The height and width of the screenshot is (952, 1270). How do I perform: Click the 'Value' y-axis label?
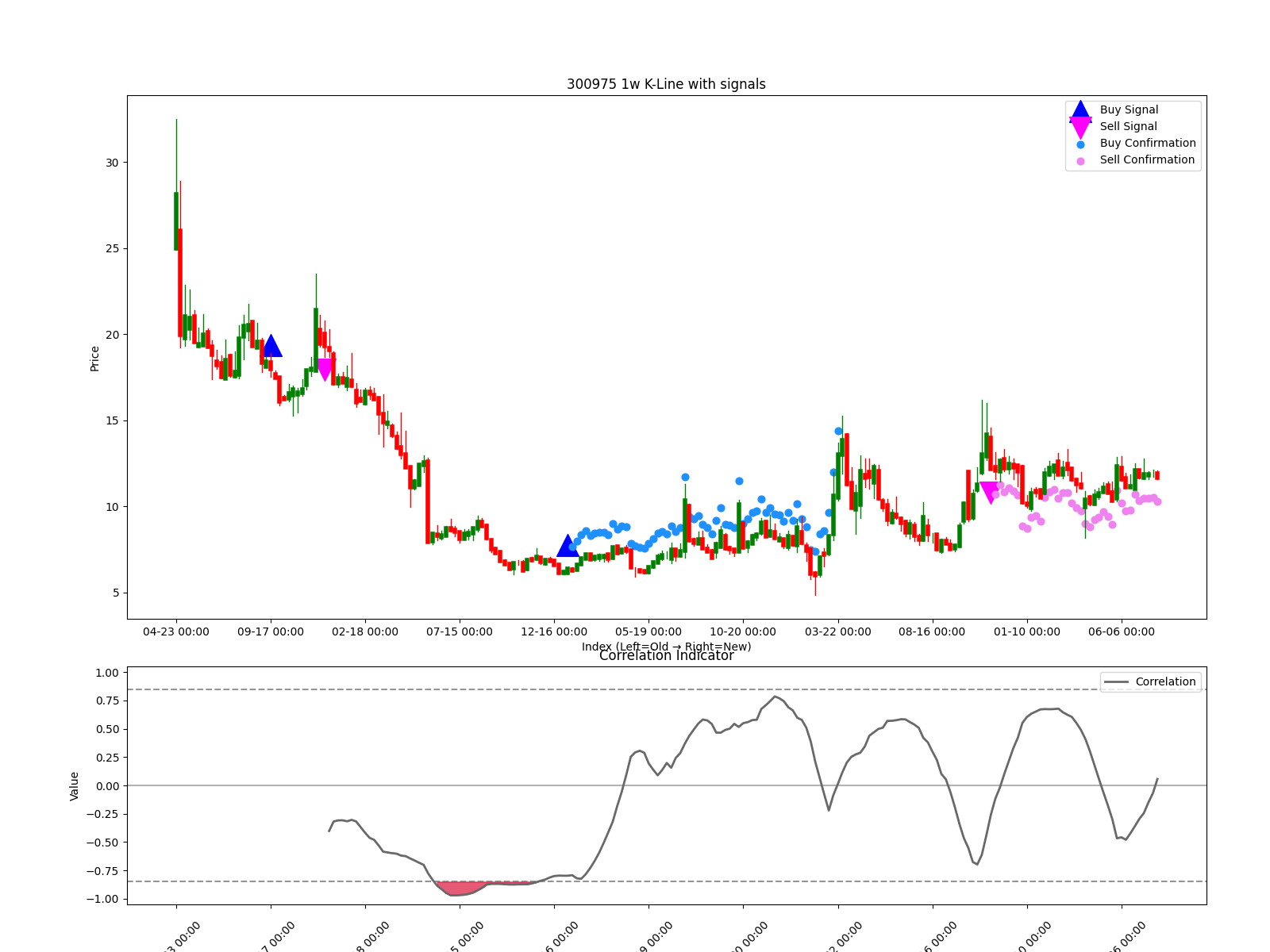(75, 786)
